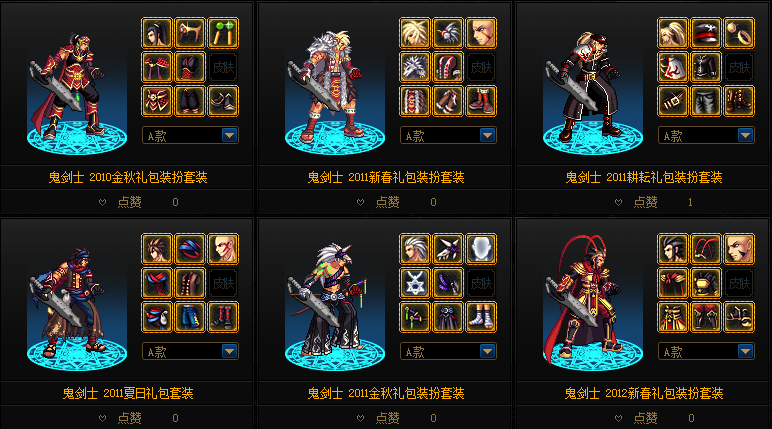Select the blue turban hat icon in 2011夏日礼包
The image size is (772, 429).
coord(190,249)
